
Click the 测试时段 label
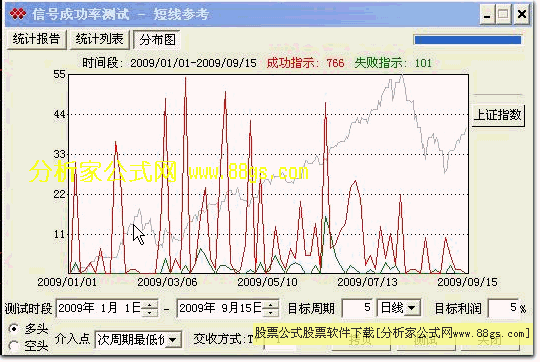28,308
